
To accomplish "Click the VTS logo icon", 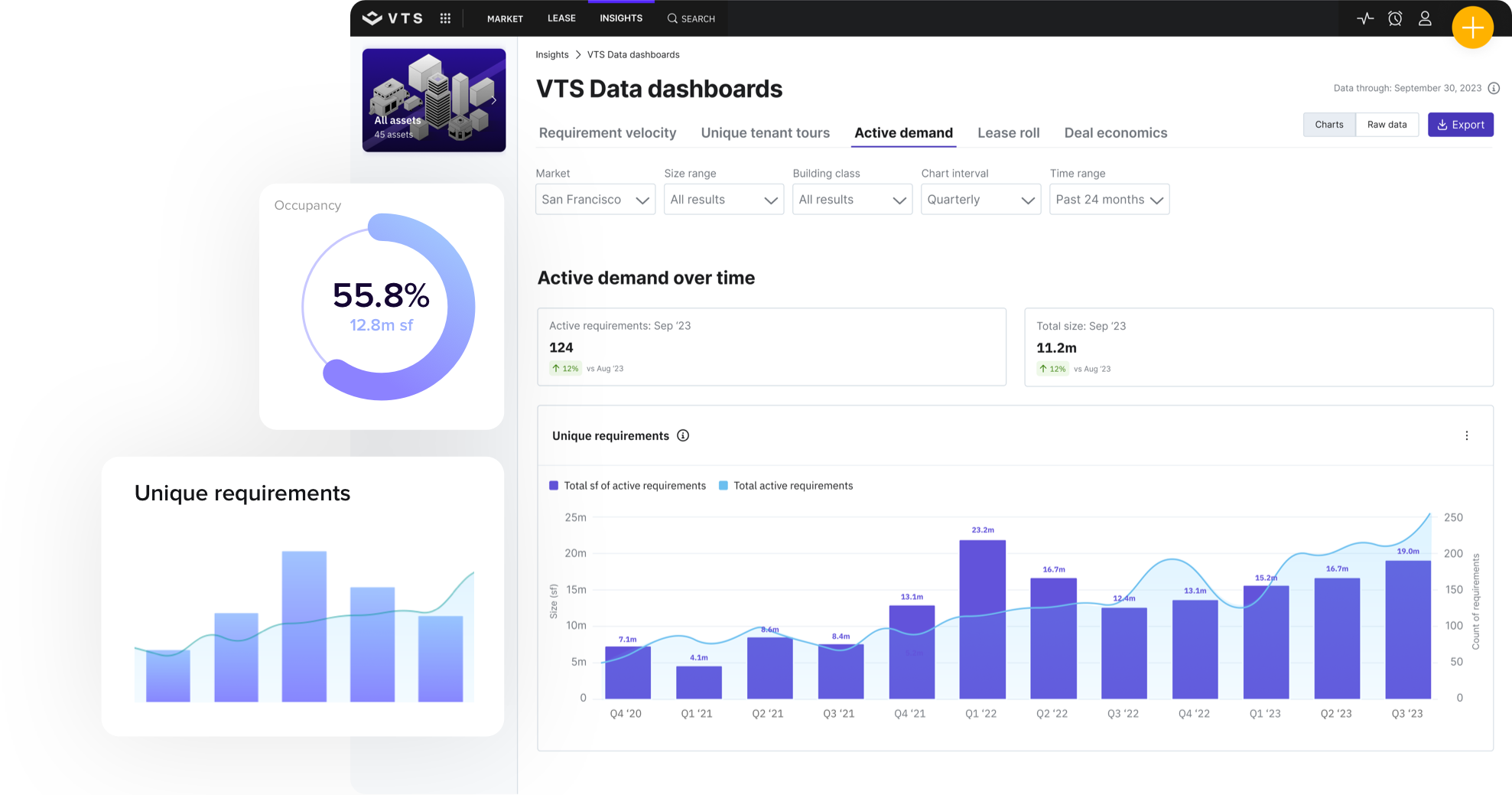I will pyautogui.click(x=372, y=18).
